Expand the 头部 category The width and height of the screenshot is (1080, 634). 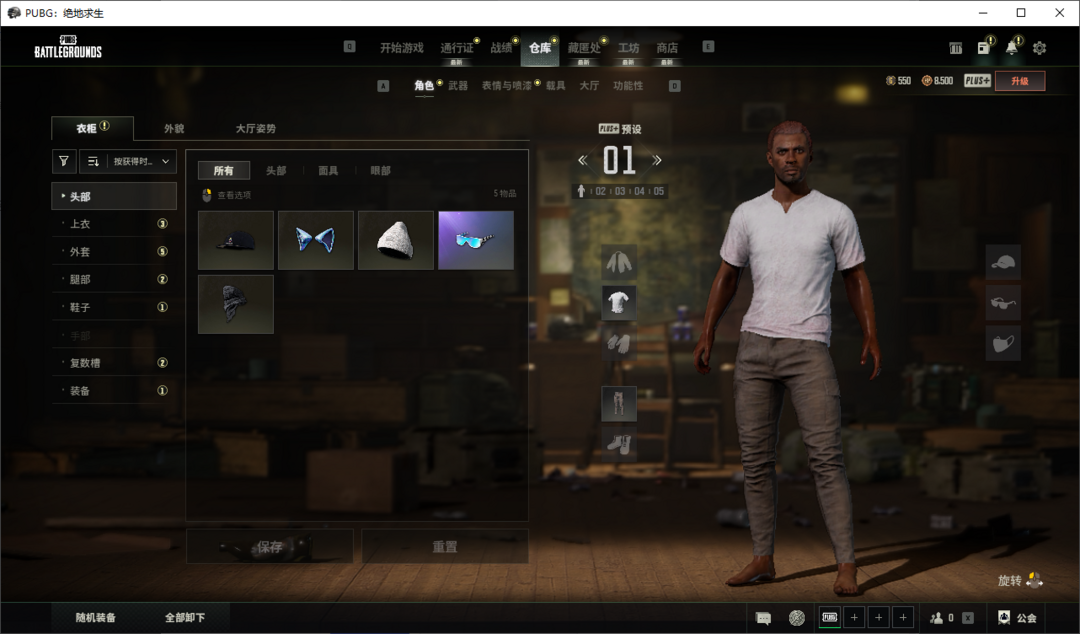coord(114,196)
